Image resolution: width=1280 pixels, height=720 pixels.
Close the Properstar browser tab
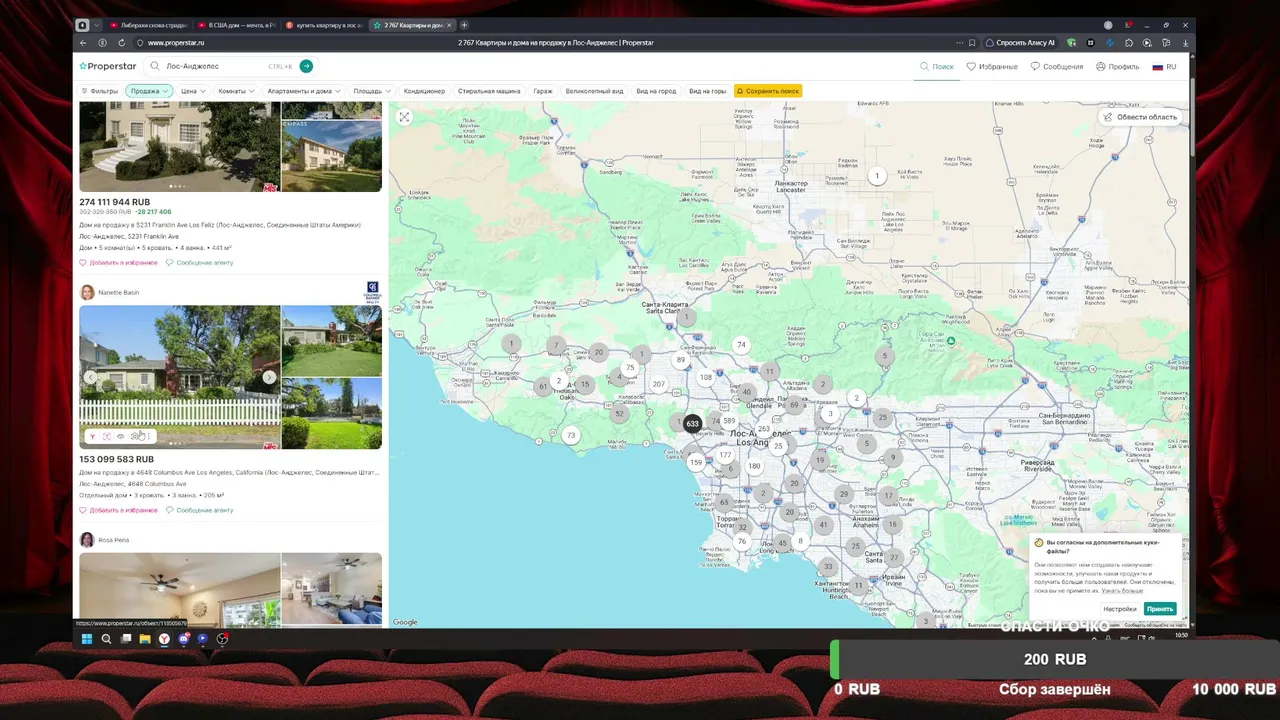tap(450, 25)
